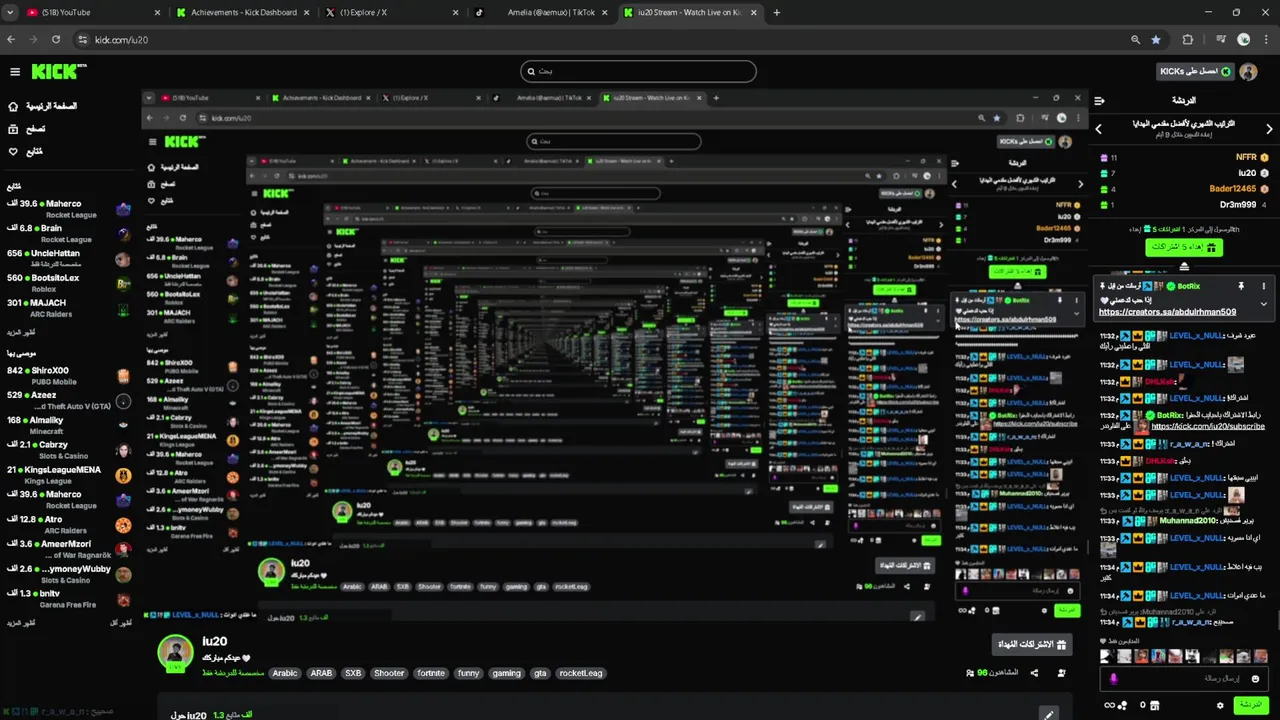The width and height of the screenshot is (1280, 720).
Task: Switch to Achievements Kick Dashboard tab
Action: [x=243, y=12]
